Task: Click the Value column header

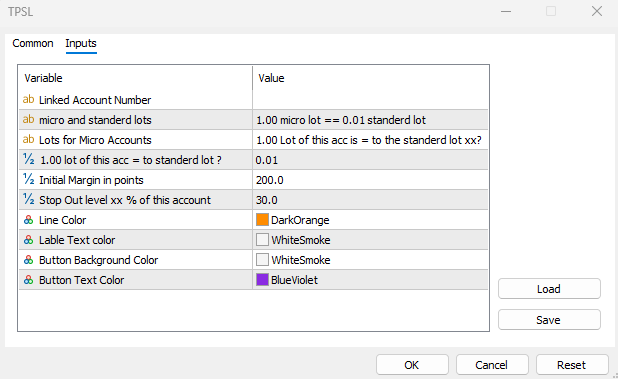Action: point(370,78)
